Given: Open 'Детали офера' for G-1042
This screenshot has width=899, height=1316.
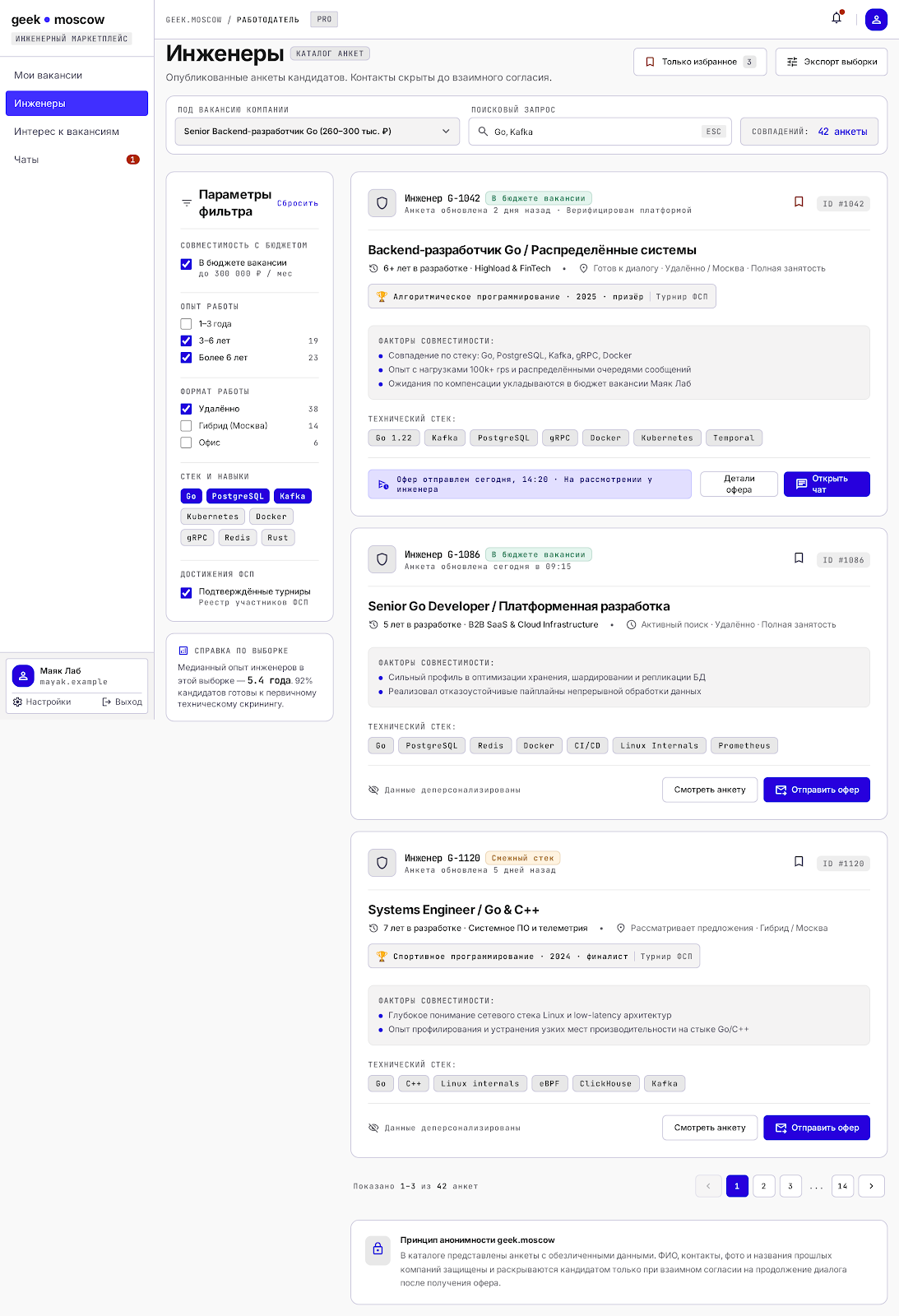Looking at the screenshot, I should (x=739, y=484).
